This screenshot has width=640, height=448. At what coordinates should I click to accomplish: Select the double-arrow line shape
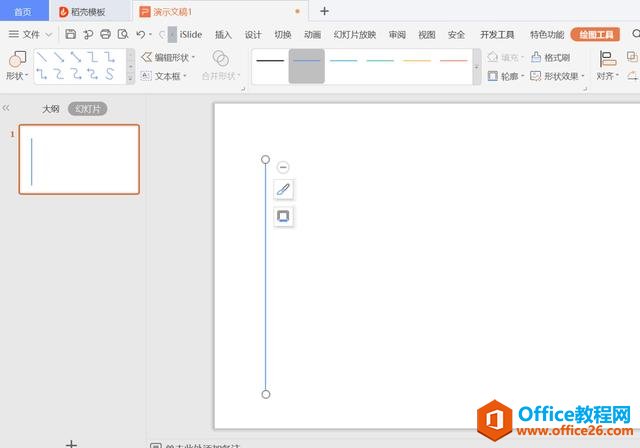point(76,57)
